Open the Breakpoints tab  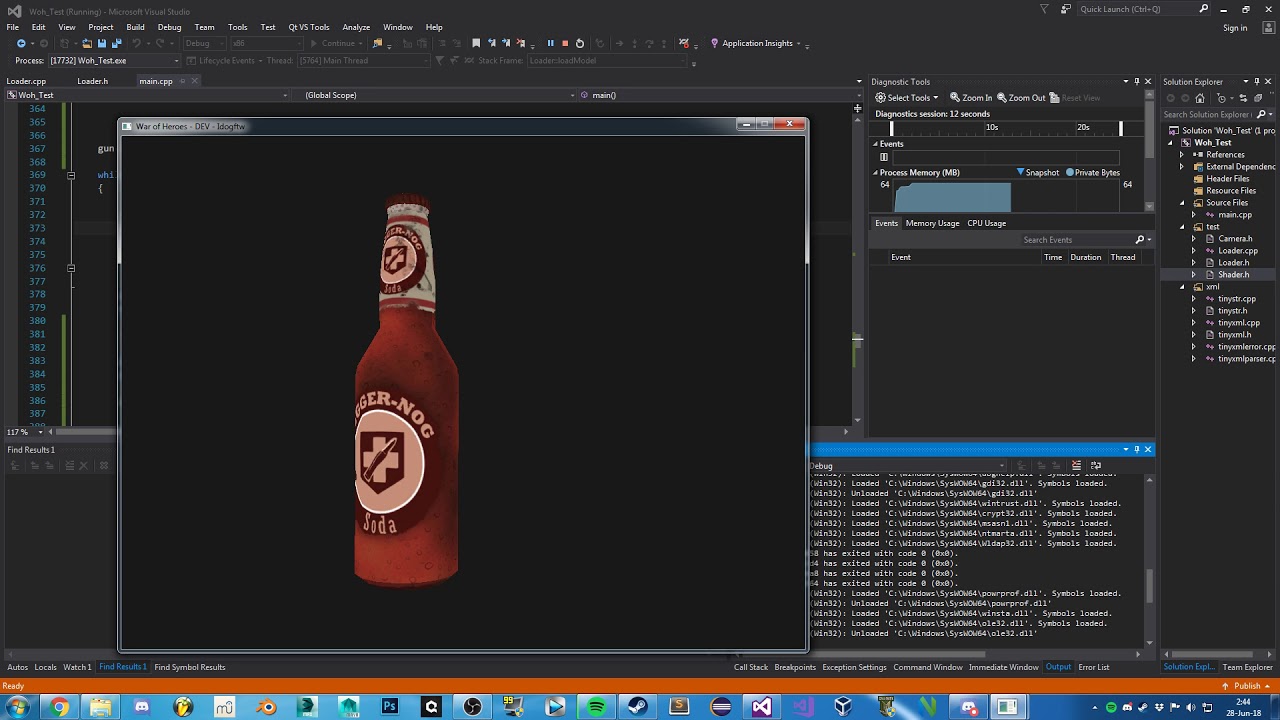(x=795, y=667)
